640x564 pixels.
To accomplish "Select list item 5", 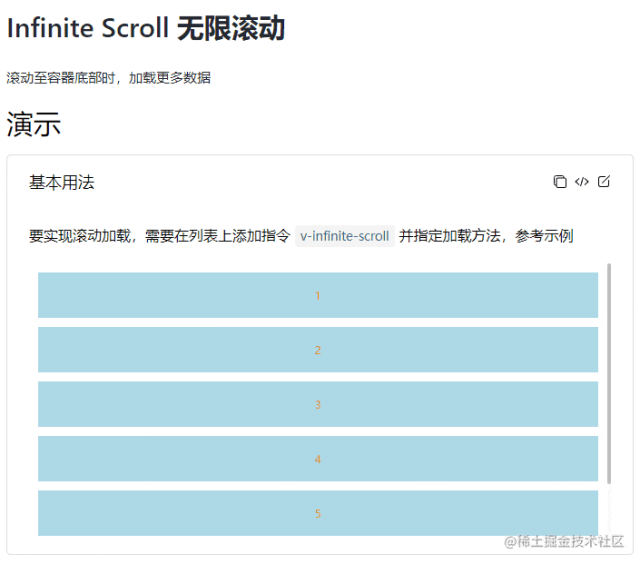I will point(318,513).
